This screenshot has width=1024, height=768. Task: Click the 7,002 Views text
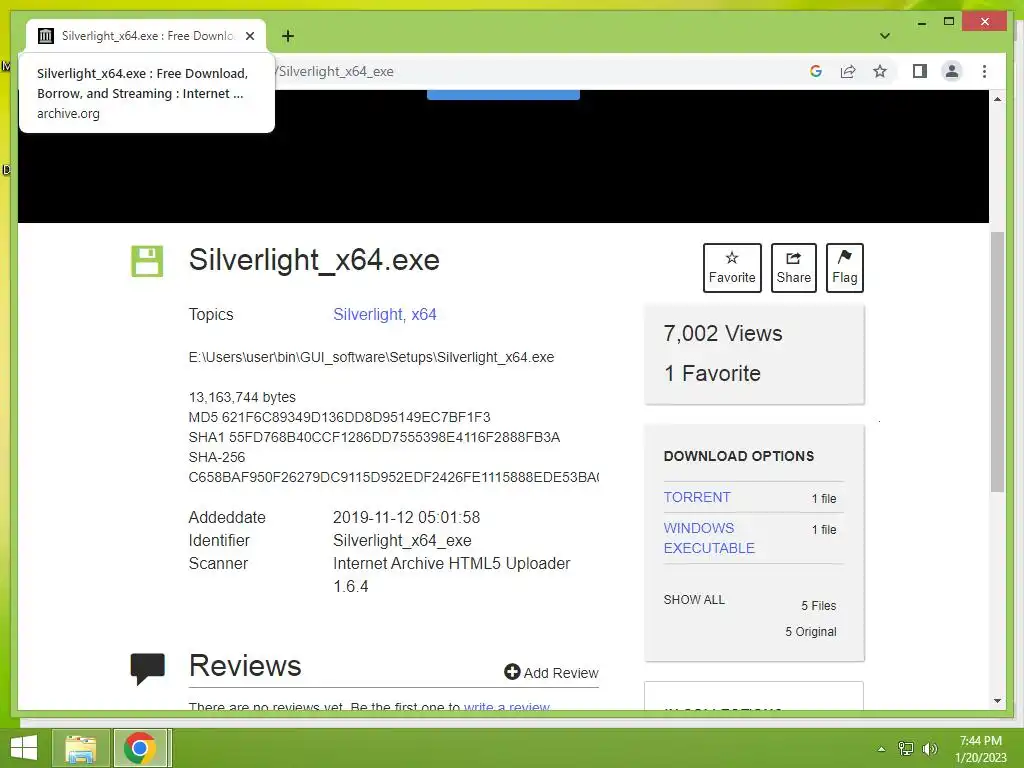click(x=723, y=334)
